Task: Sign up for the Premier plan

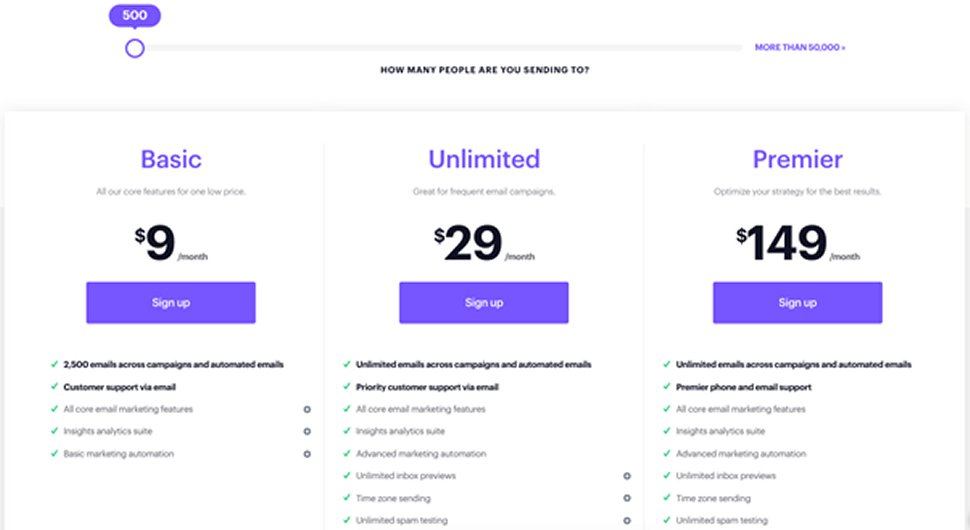Action: [x=797, y=302]
